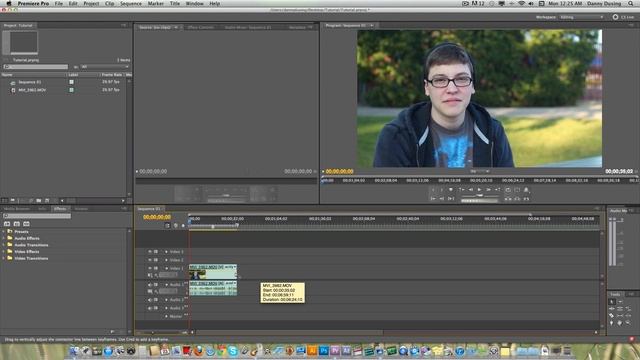Expand the Video Transitions folder
The image size is (640, 360).
pyautogui.click(x=4, y=258)
